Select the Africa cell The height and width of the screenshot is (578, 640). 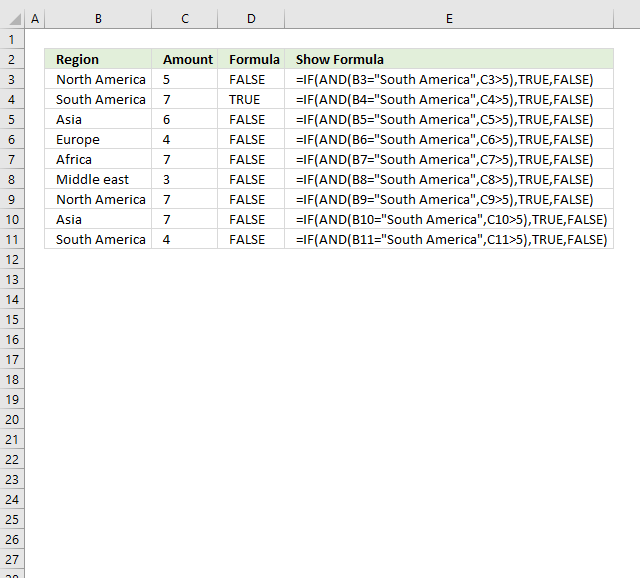click(98, 159)
